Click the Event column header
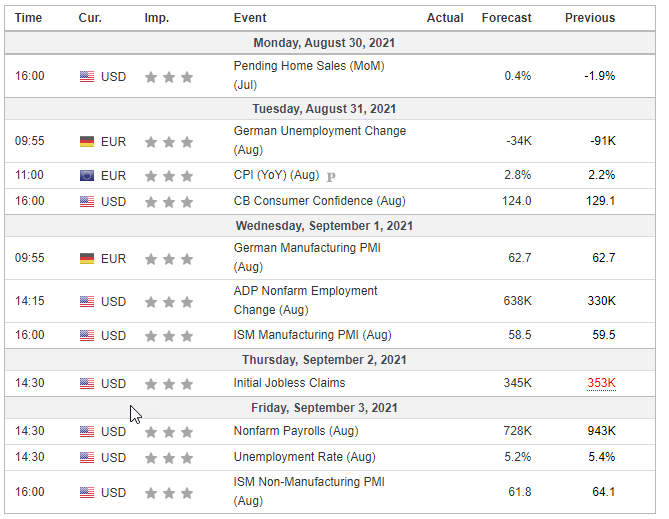 (250, 18)
